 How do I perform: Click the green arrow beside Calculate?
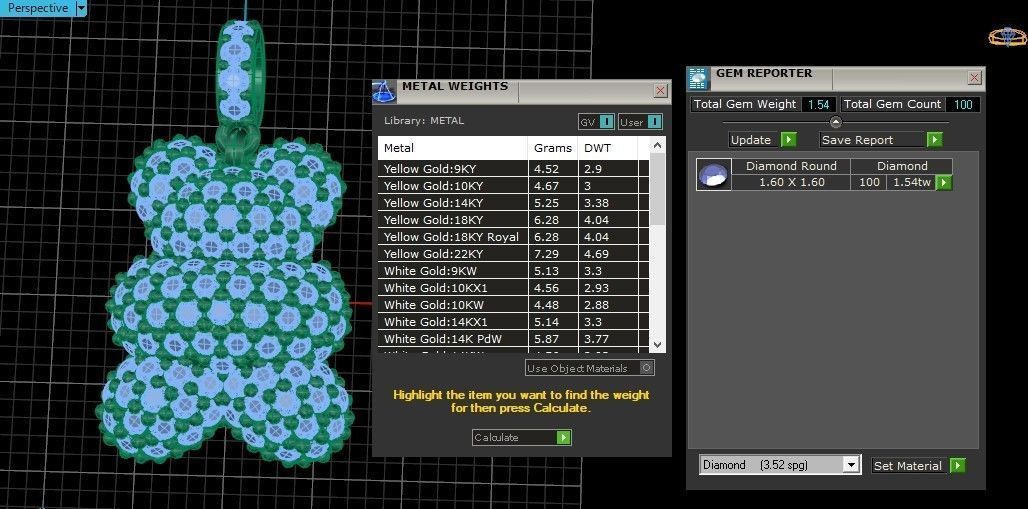[x=563, y=438]
